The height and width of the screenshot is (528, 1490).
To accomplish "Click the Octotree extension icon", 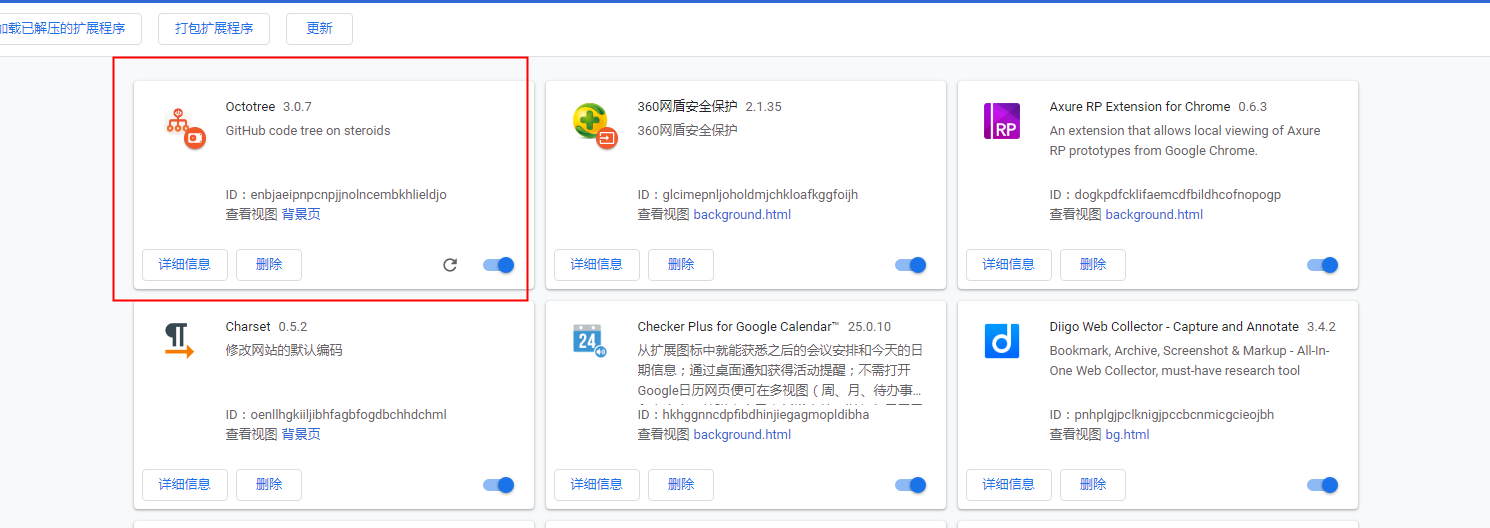I will pos(184,128).
